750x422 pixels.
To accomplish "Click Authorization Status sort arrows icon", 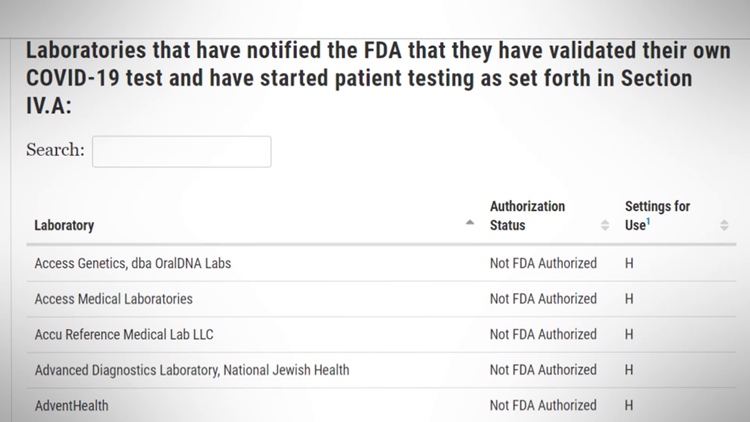I will point(605,226).
